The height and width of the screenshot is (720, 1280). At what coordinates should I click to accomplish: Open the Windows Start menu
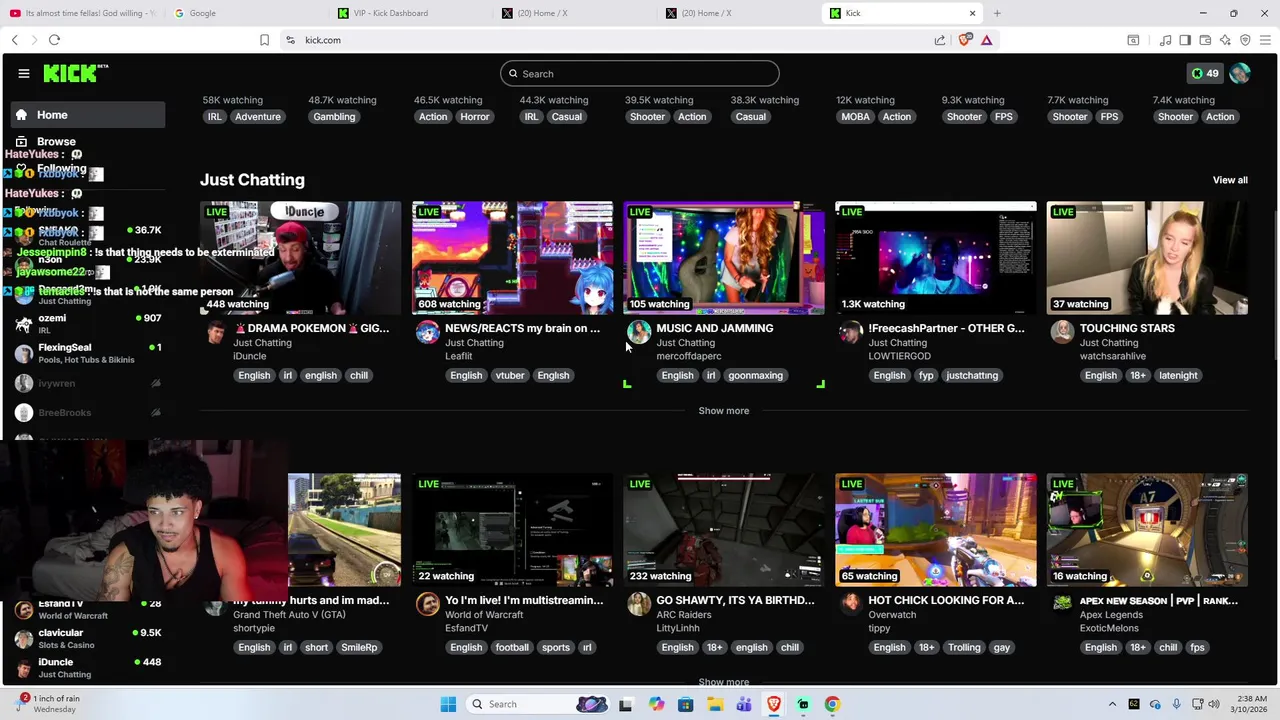[448, 704]
